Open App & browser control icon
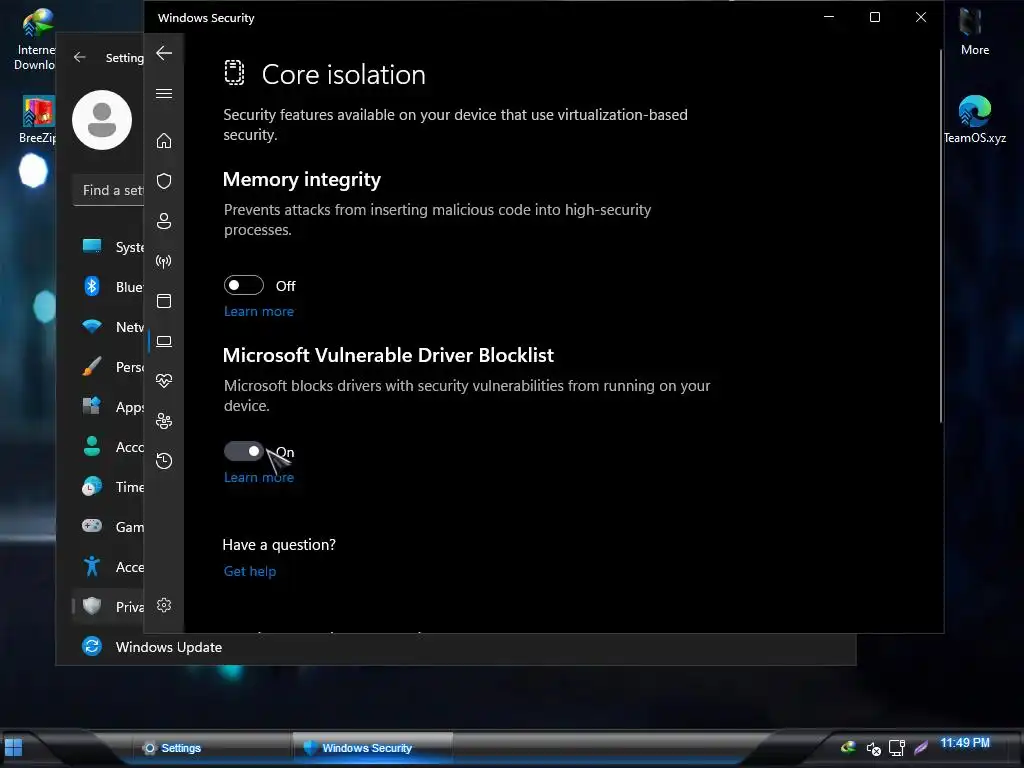The image size is (1024, 768). (x=164, y=301)
